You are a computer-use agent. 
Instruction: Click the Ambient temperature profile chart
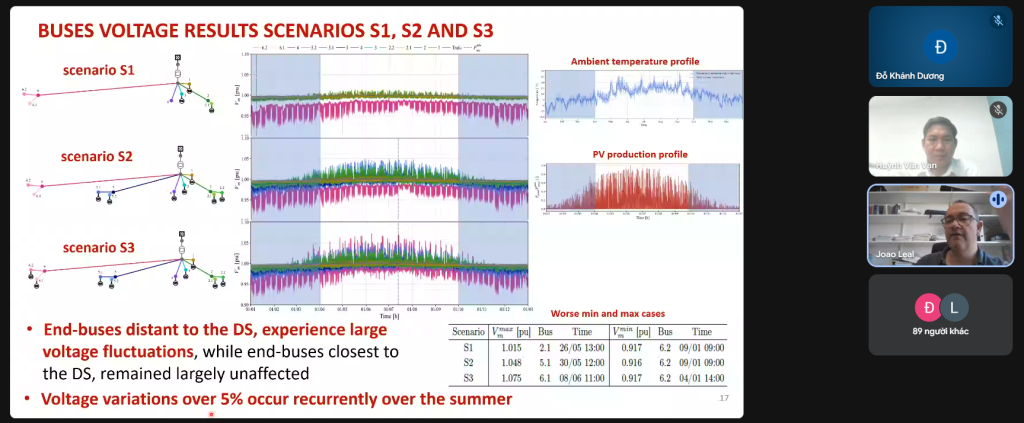pyautogui.click(x=642, y=96)
